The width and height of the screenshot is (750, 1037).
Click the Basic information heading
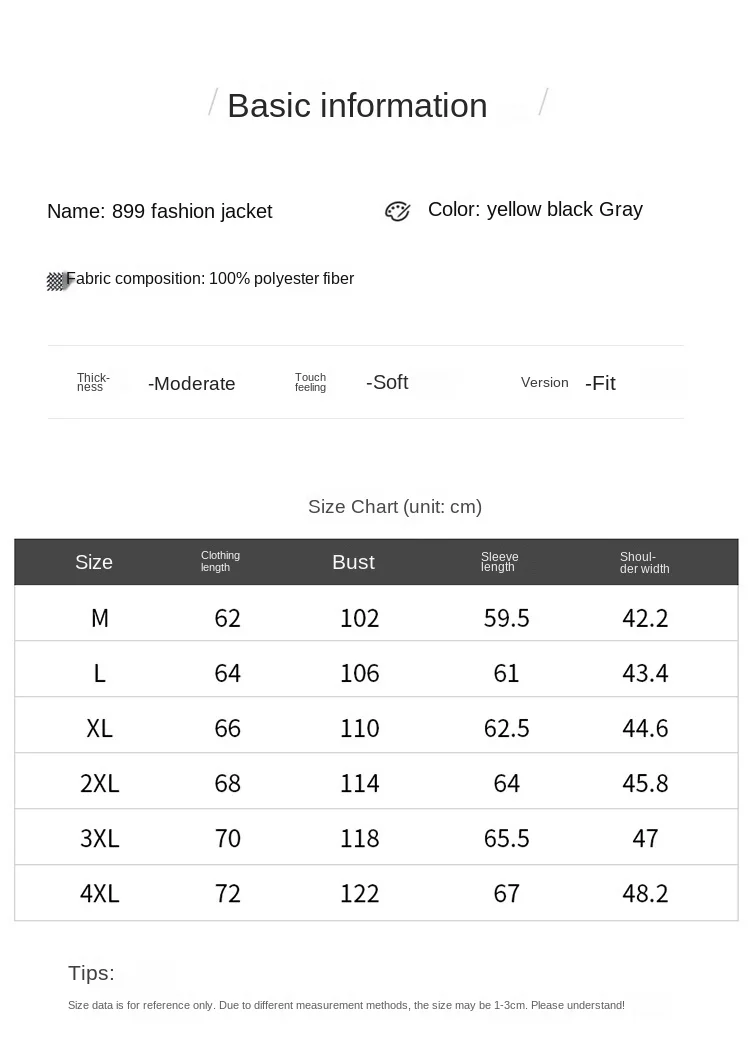click(x=357, y=106)
